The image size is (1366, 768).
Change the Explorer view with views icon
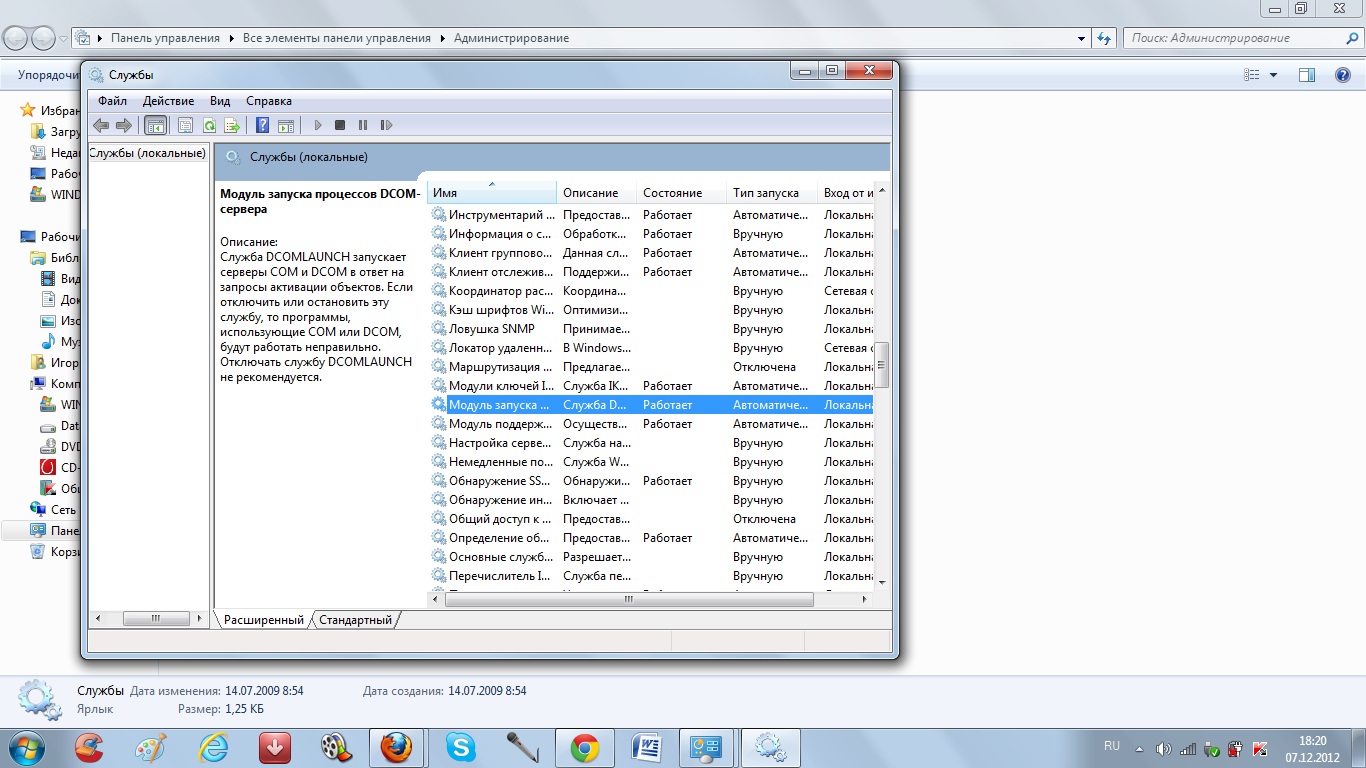coord(1251,75)
